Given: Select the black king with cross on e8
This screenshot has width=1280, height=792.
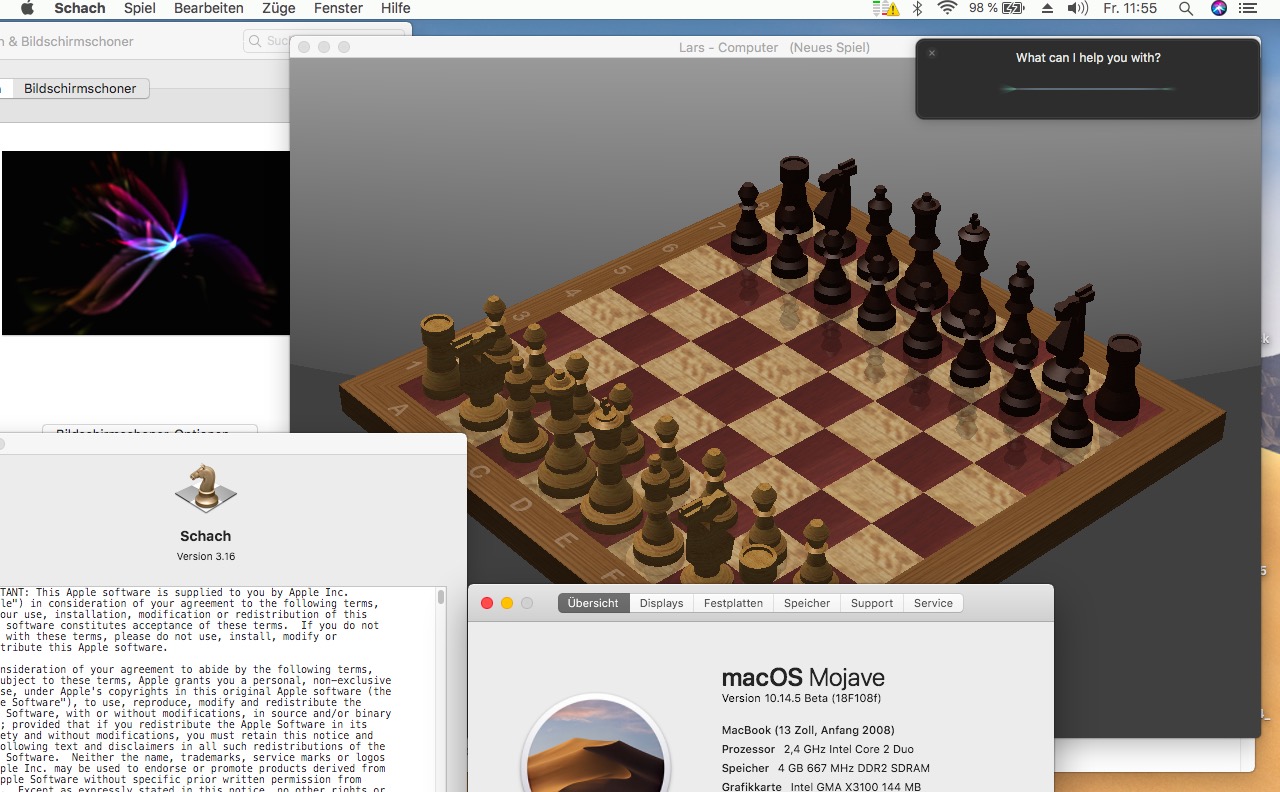Looking at the screenshot, I should (x=969, y=275).
